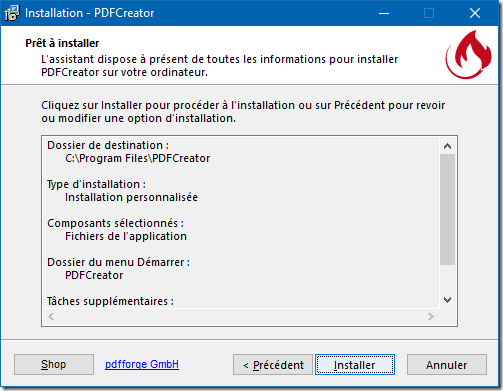Close the installation wizard window

click(x=475, y=13)
